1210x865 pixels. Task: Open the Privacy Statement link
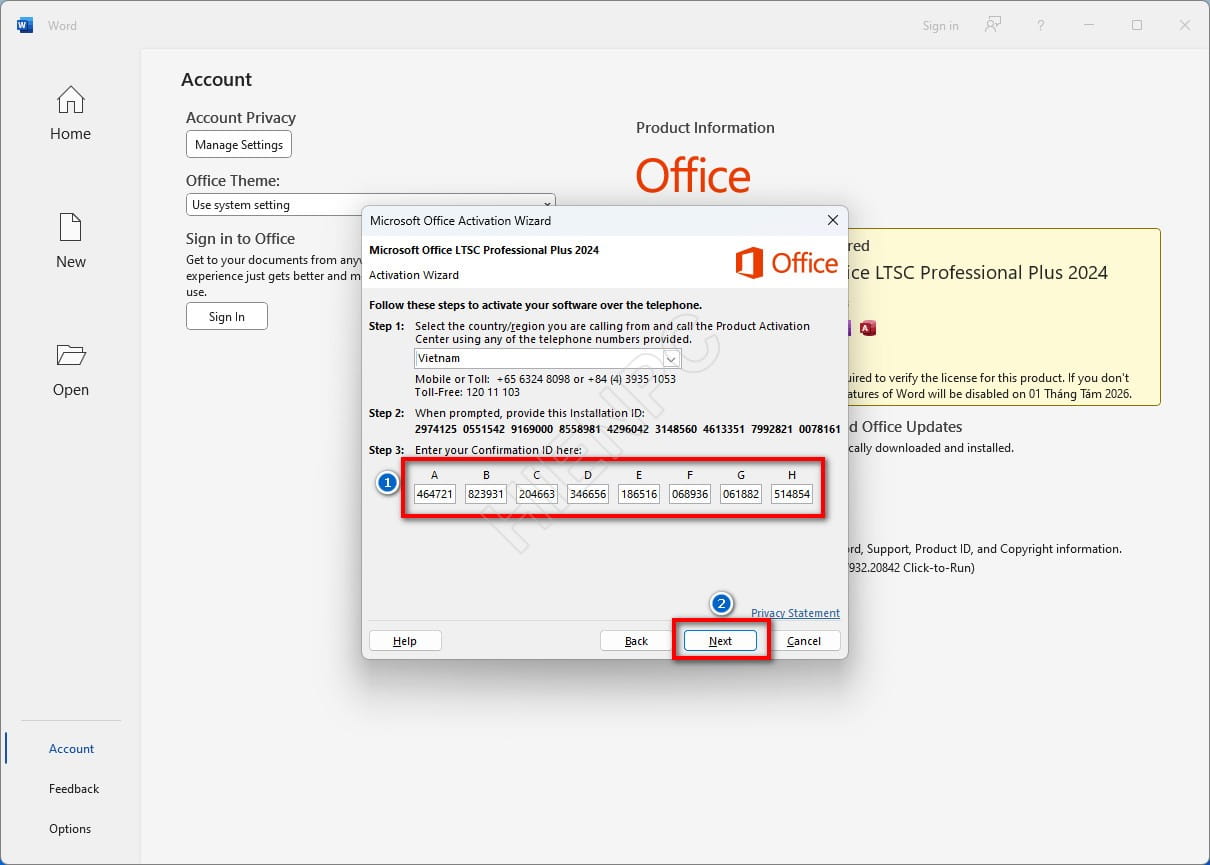pos(795,613)
